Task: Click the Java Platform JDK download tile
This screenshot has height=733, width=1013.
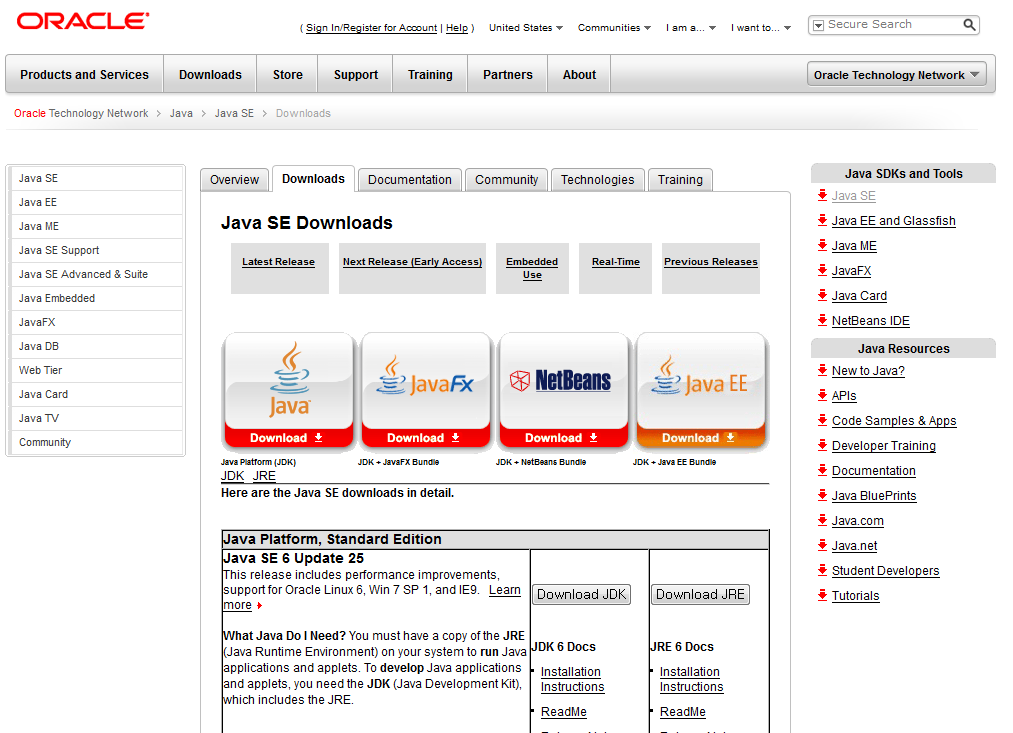Action: [x=289, y=391]
